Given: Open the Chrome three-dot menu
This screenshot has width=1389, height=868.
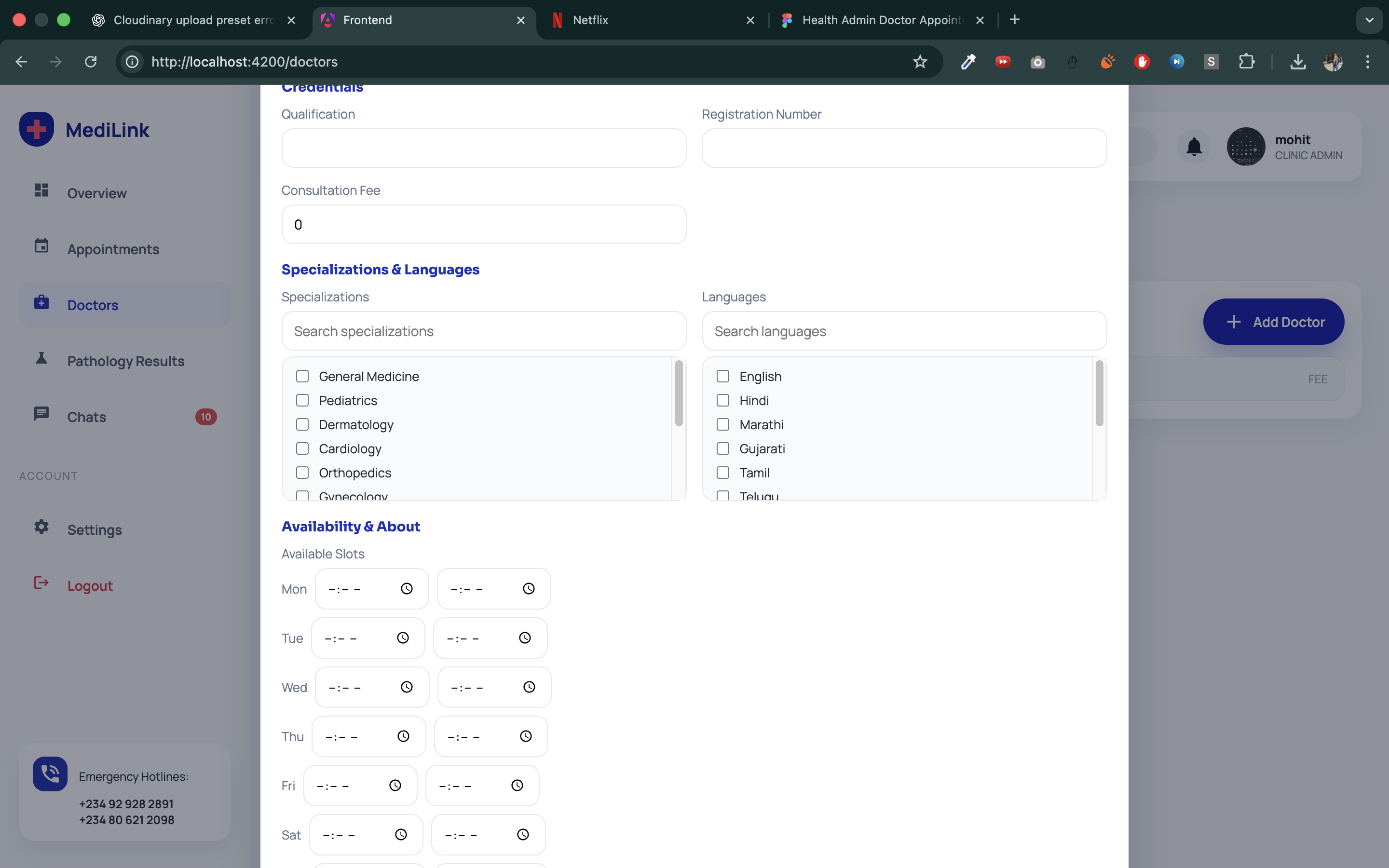Looking at the screenshot, I should click(1368, 61).
